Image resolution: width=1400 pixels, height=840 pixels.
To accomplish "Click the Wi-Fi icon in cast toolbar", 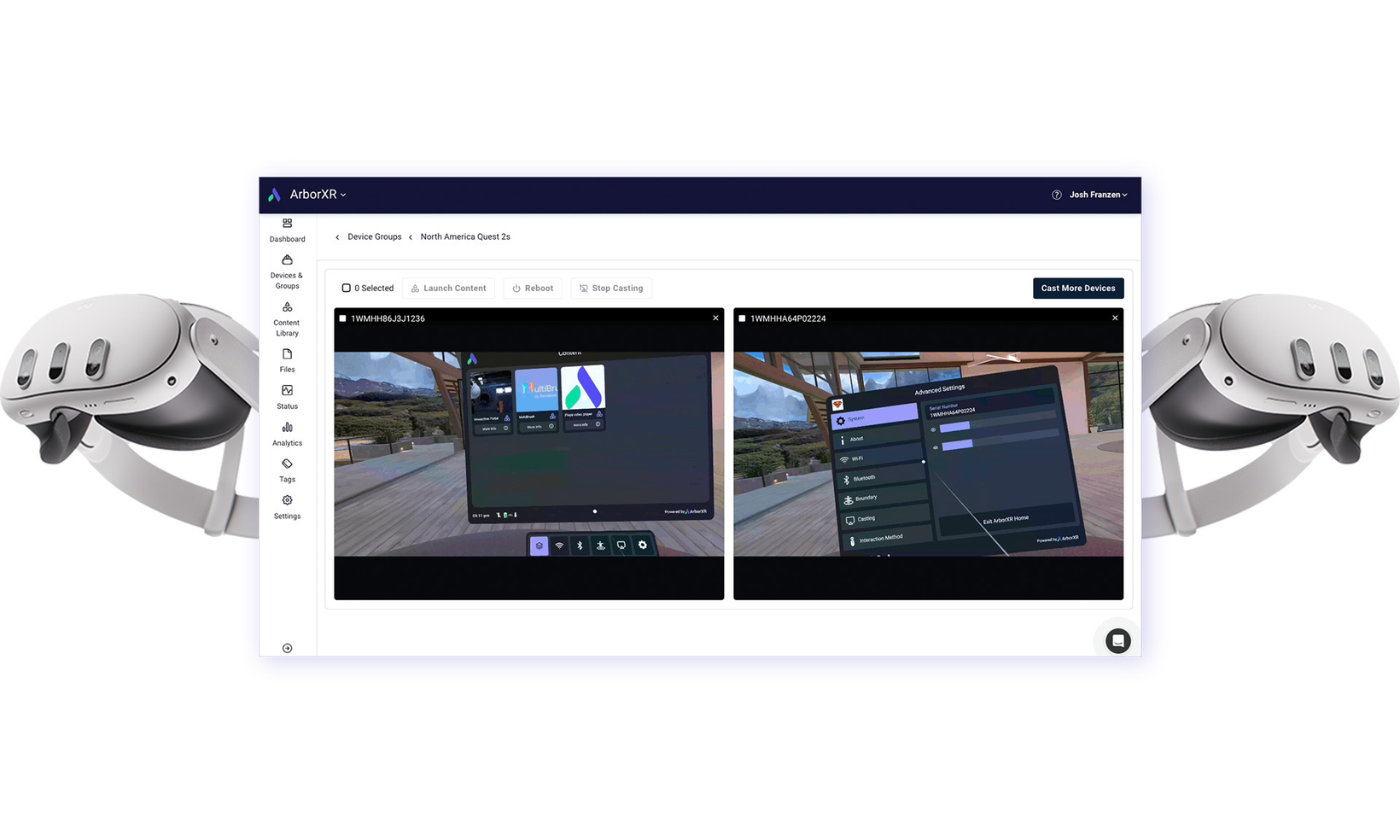I will point(559,545).
